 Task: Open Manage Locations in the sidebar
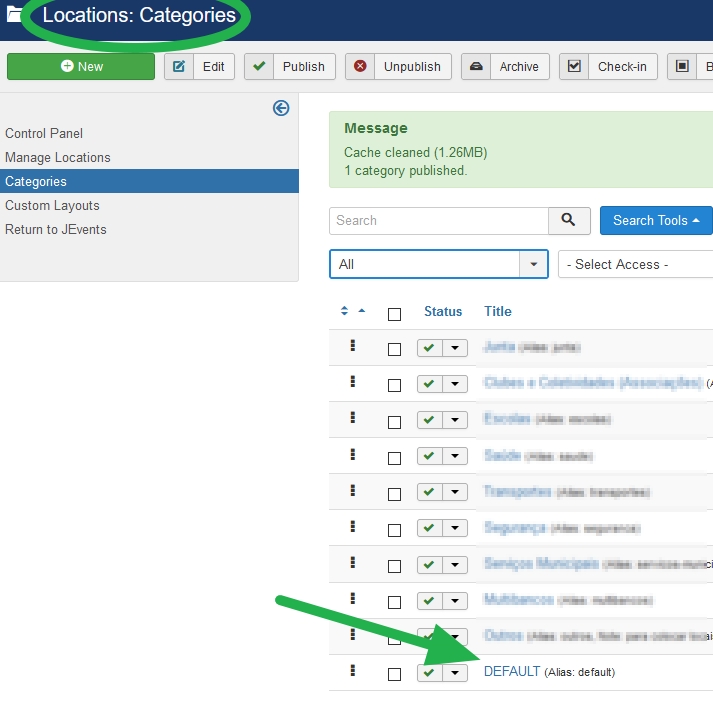click(57, 157)
